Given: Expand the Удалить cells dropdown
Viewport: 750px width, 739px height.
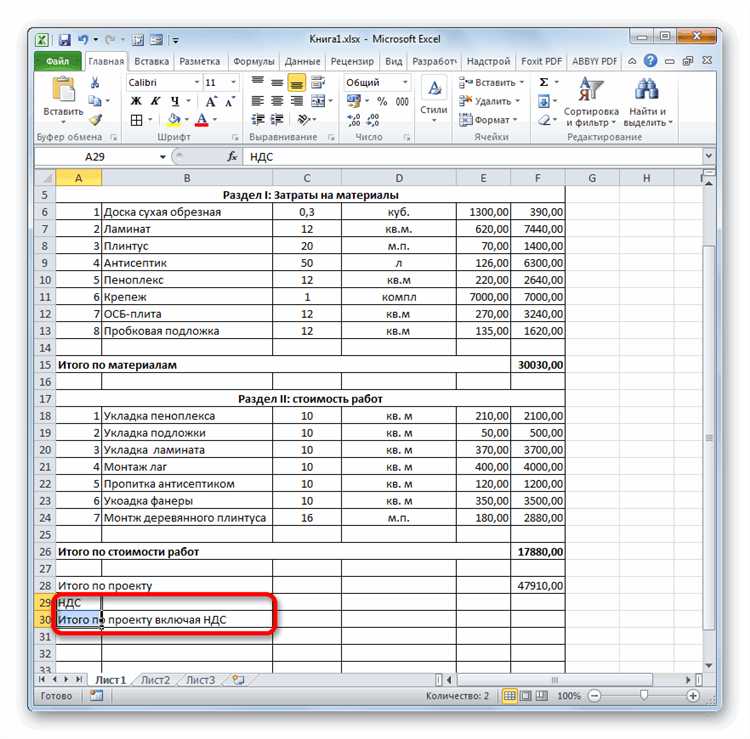Looking at the screenshot, I should point(518,101).
